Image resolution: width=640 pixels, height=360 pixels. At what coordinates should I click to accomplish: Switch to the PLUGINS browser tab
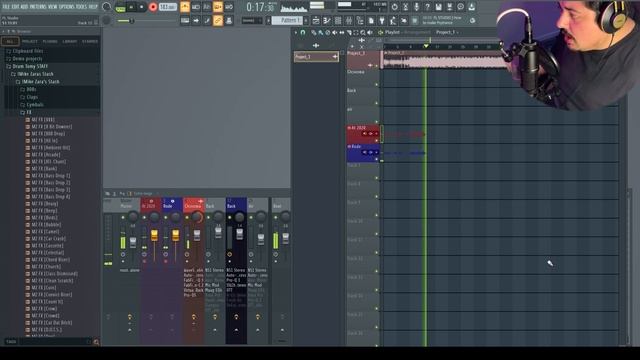[x=50, y=41]
